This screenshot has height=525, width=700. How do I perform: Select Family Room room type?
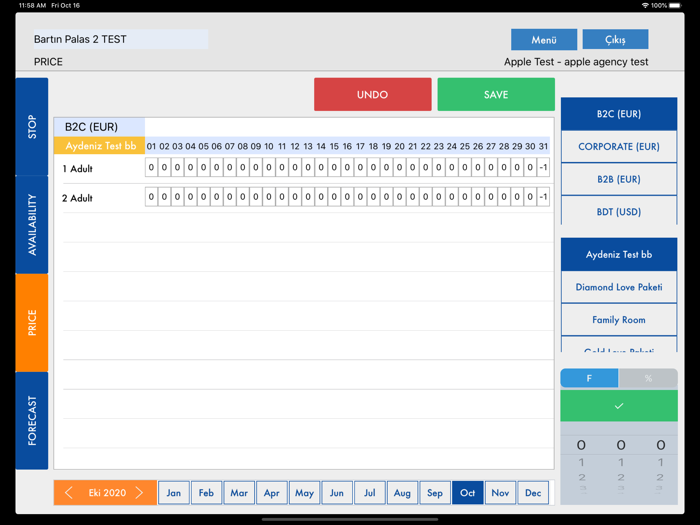(x=619, y=320)
